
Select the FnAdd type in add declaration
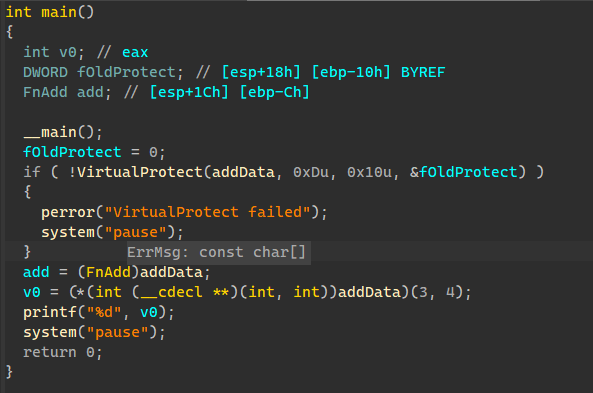tap(45, 92)
